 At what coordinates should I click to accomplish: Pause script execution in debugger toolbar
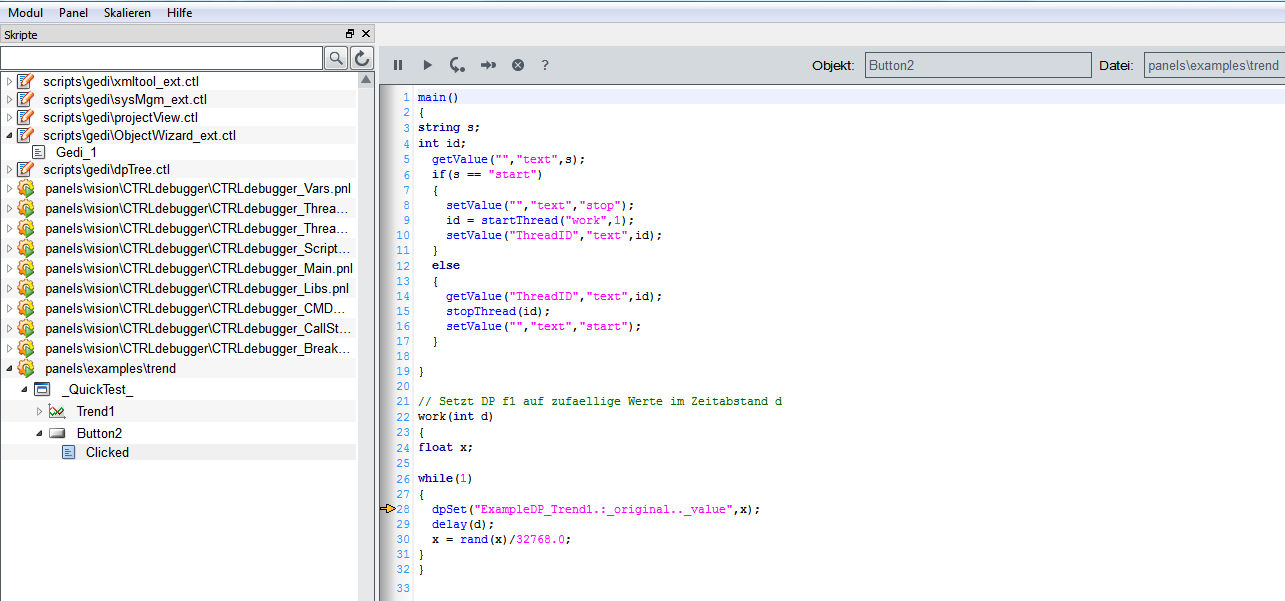tap(398, 65)
